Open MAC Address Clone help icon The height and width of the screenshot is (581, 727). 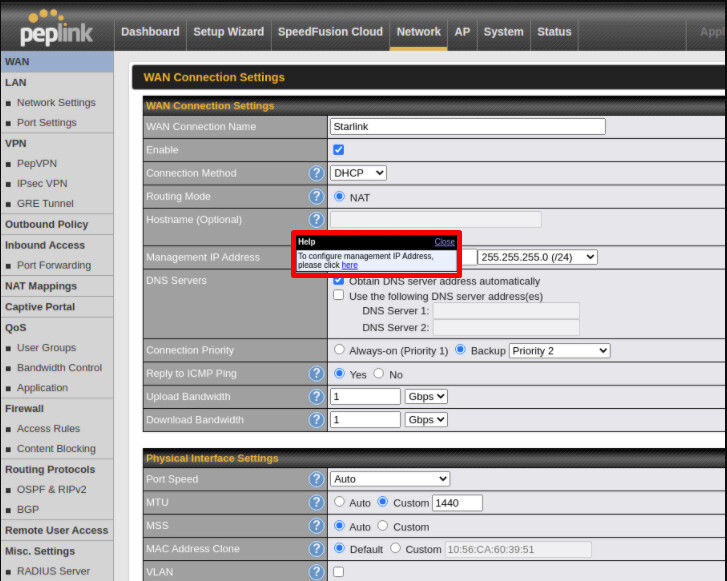coord(316,549)
